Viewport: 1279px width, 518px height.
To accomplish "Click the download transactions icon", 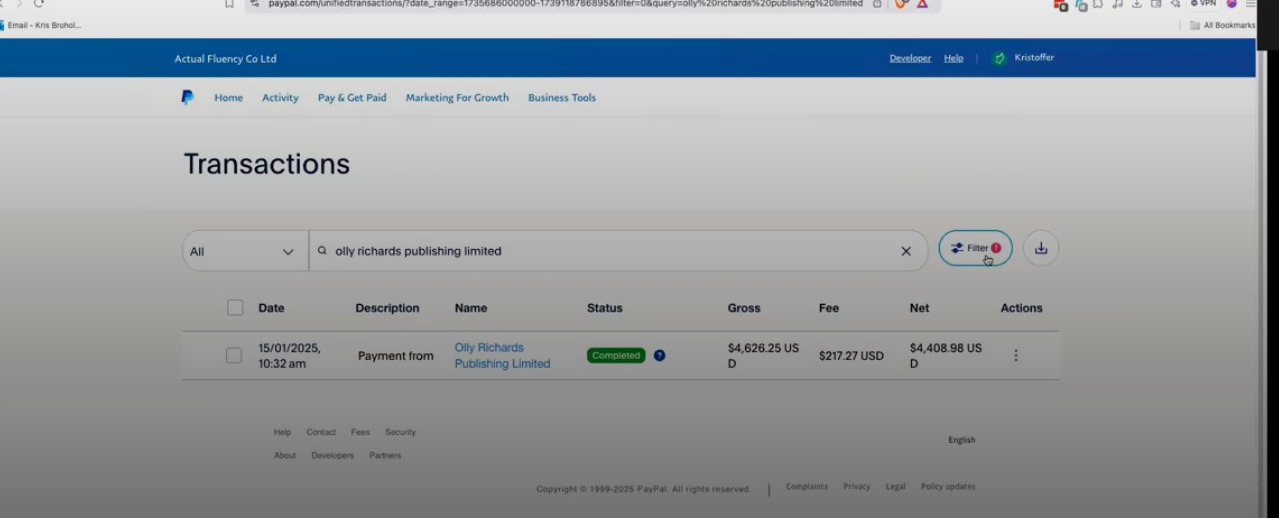I will [x=1041, y=248].
